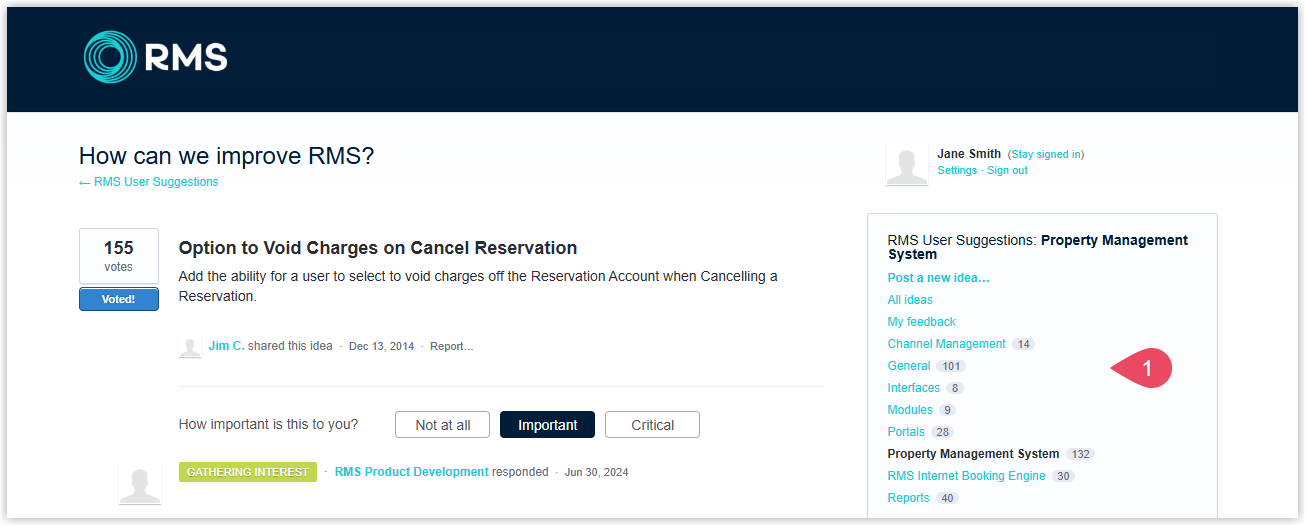This screenshot has width=1306, height=526.
Task: Click the RMS Product Development avatar
Action: tap(140, 484)
